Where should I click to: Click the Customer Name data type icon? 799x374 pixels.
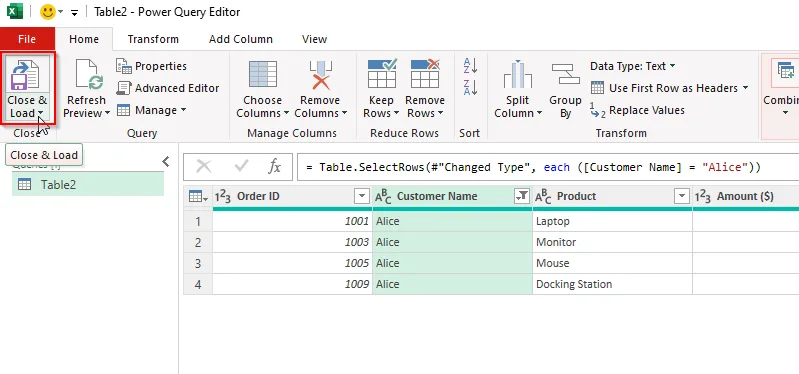tap(383, 197)
